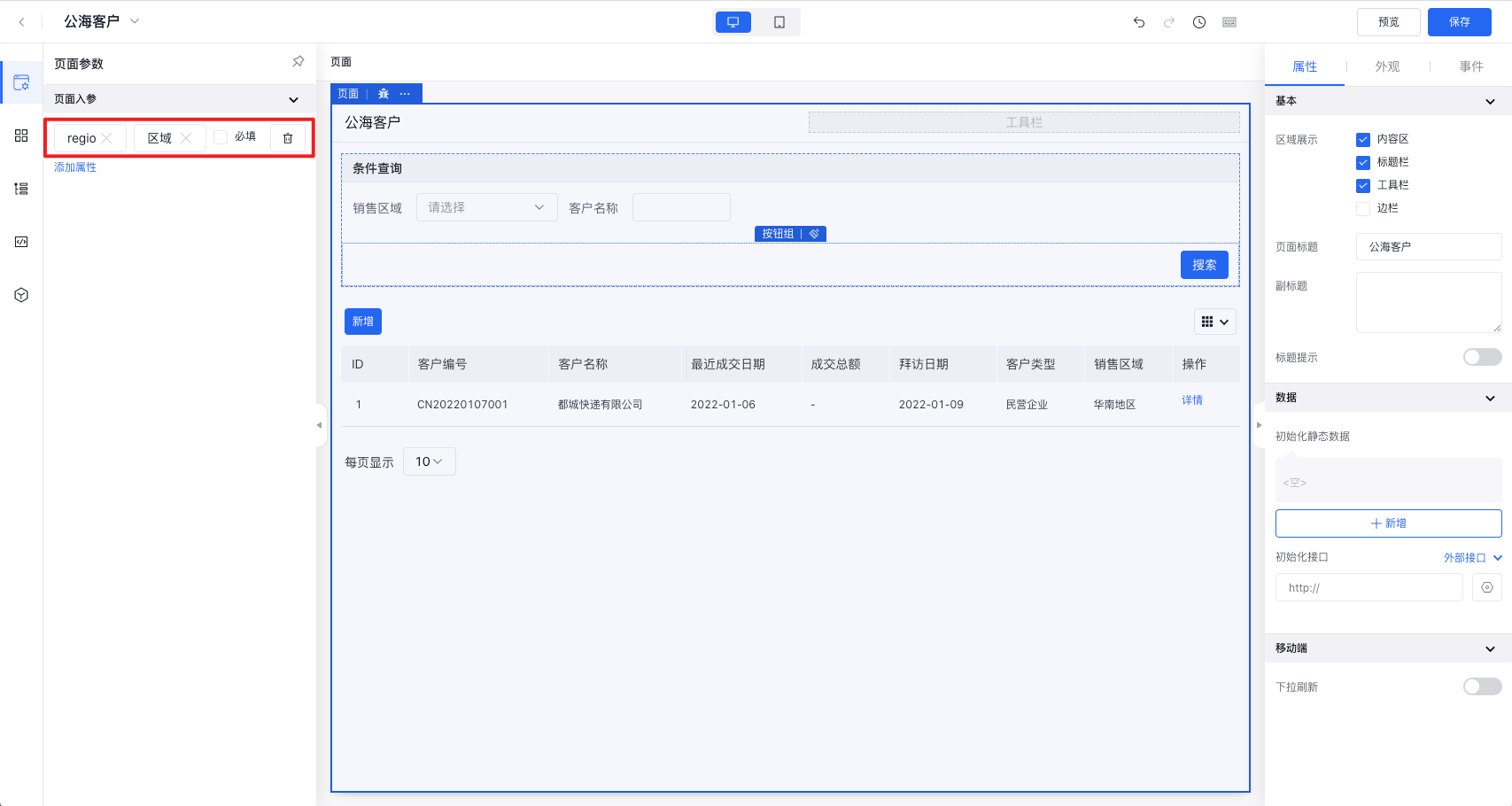Open settings icon next to http:// field
The image size is (1512, 806).
[x=1487, y=587]
